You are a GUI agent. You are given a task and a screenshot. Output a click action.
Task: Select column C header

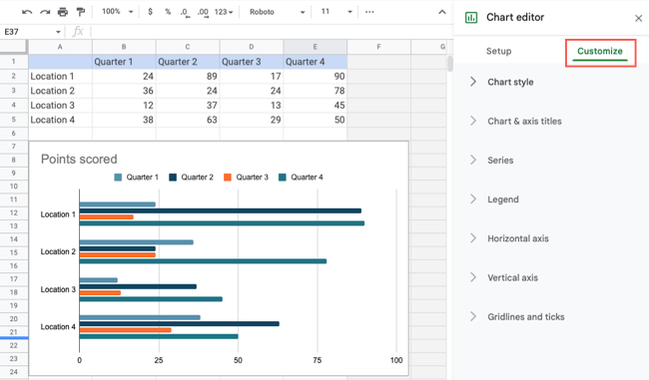click(x=187, y=47)
